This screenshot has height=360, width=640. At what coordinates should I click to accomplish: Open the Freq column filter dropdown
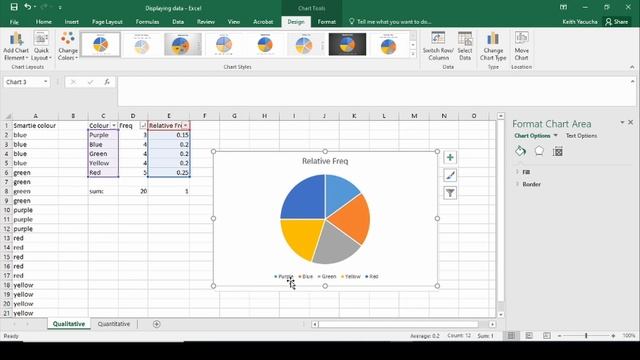point(143,125)
